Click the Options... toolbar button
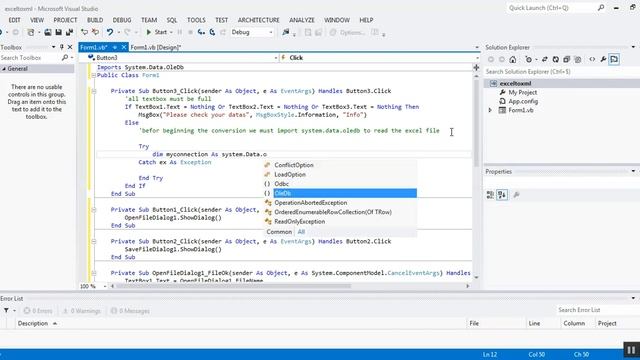Screen dimensions: 640x360 tap(347, 32)
